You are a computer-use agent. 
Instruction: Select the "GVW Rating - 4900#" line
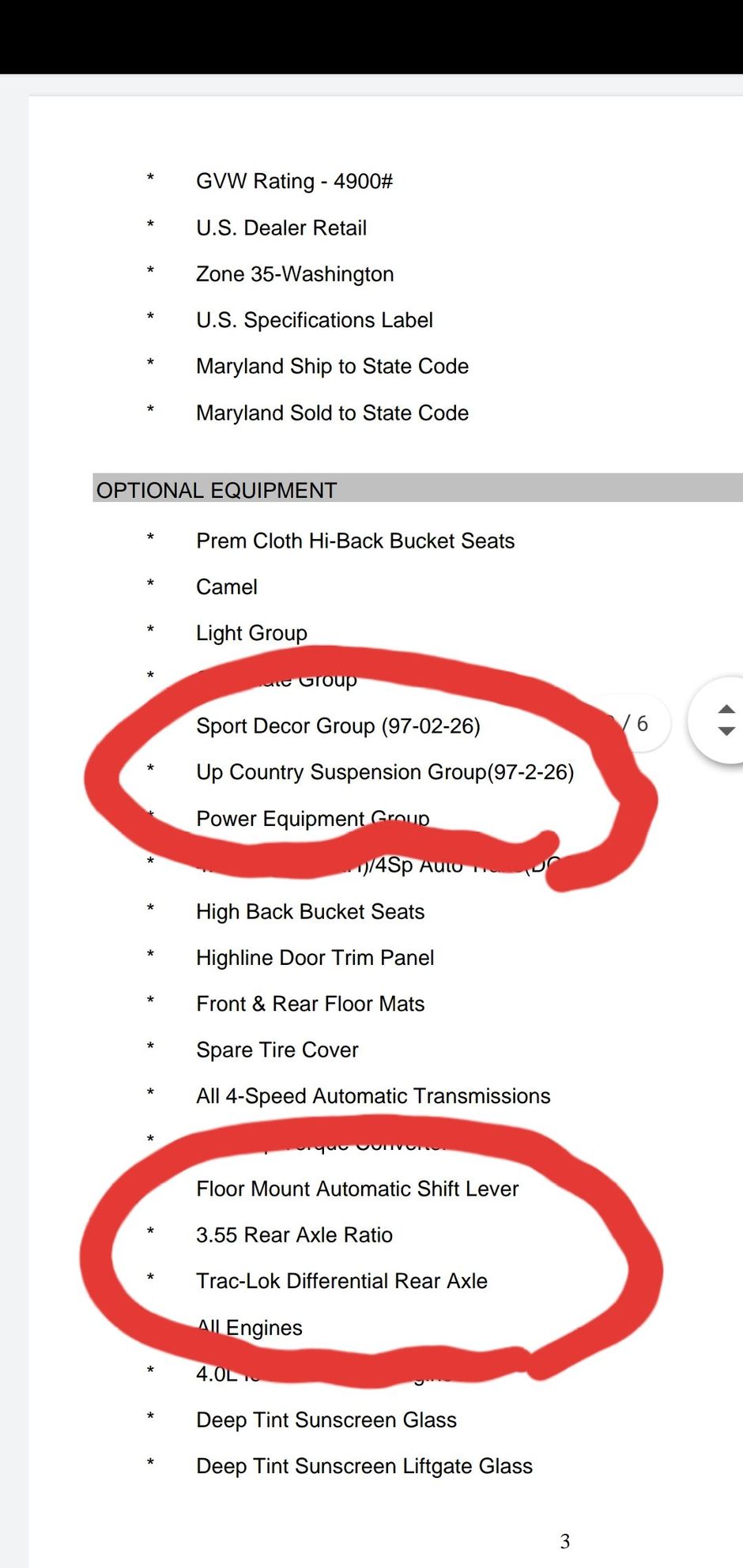294,181
